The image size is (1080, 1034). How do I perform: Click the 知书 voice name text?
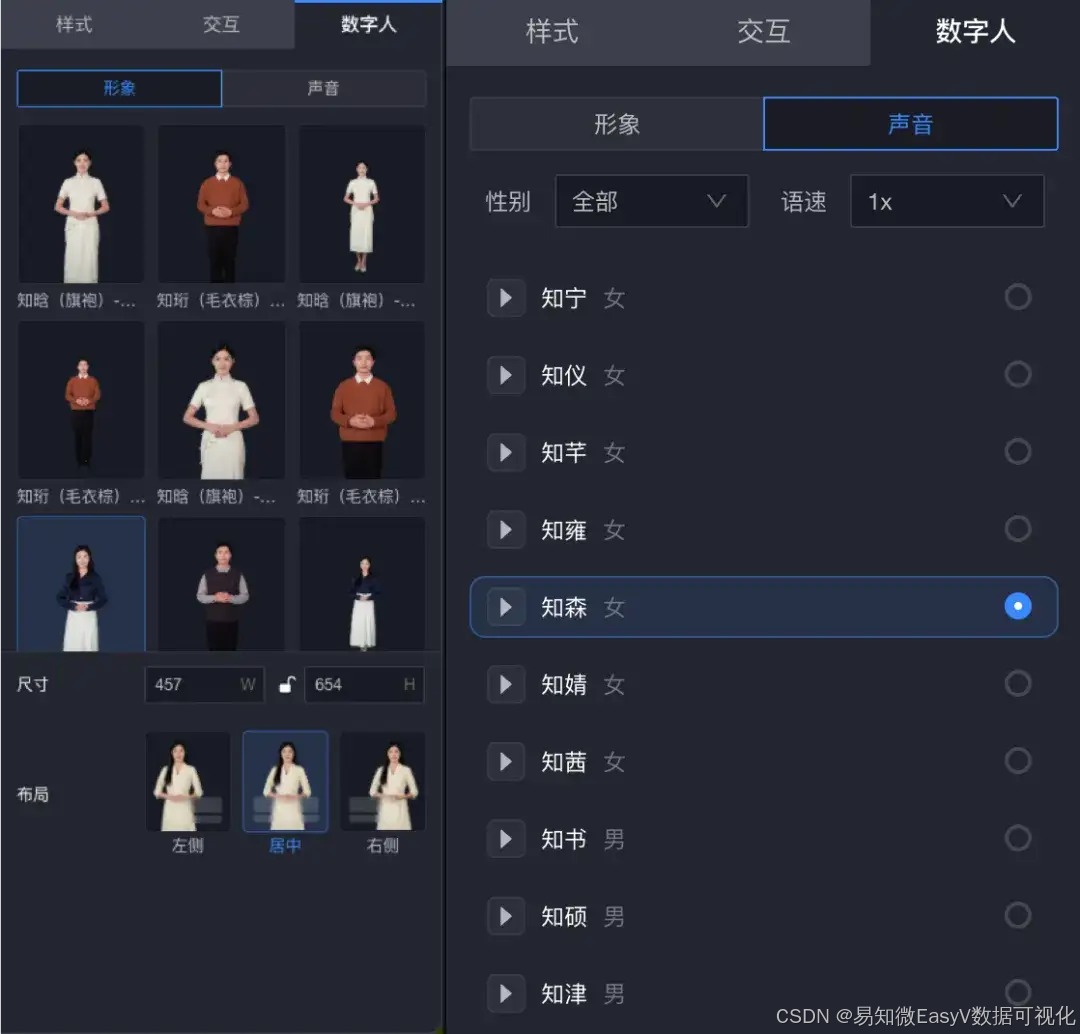pos(563,839)
